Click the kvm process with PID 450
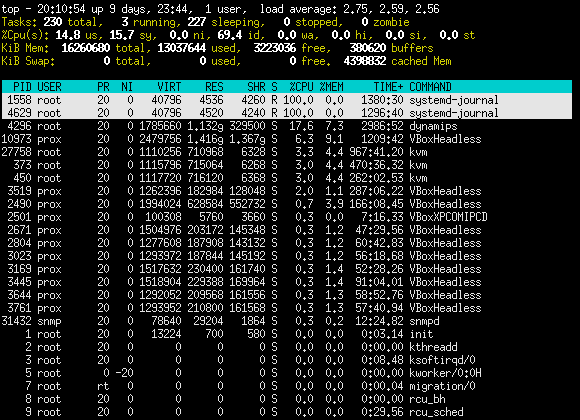580x420 pixels. click(x=418, y=178)
